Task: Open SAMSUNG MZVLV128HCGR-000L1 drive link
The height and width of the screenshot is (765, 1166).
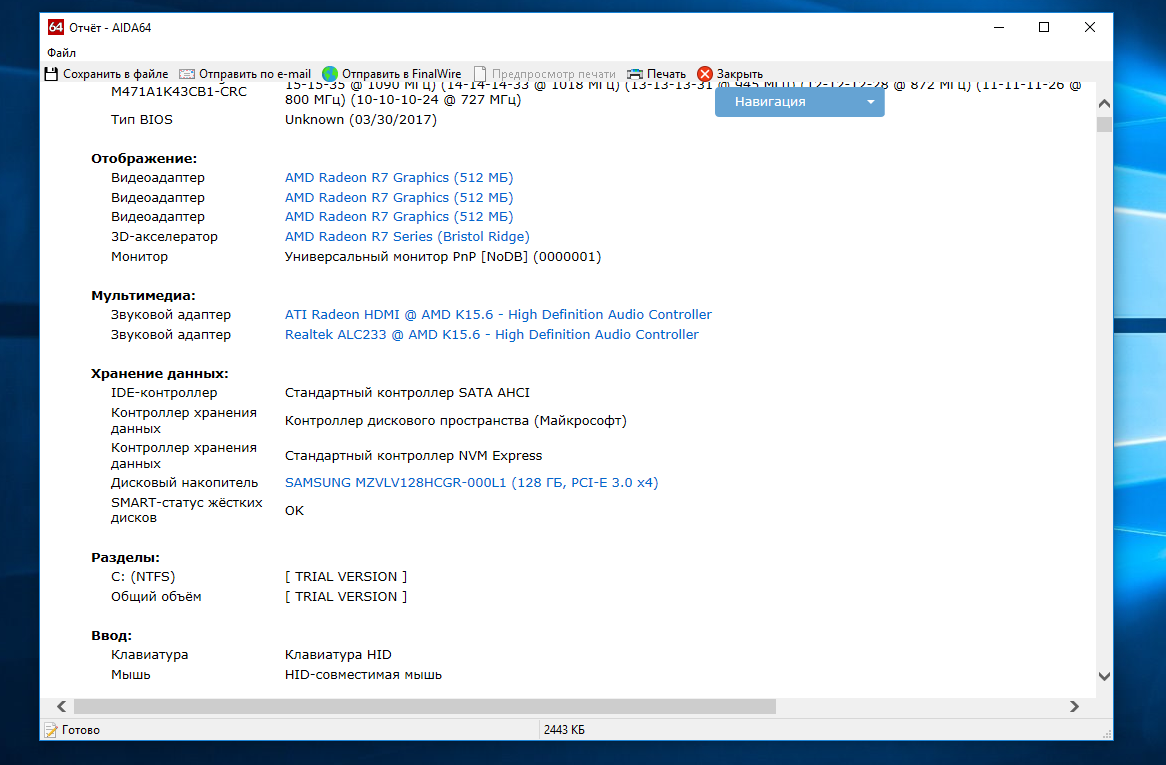Action: tap(471, 482)
